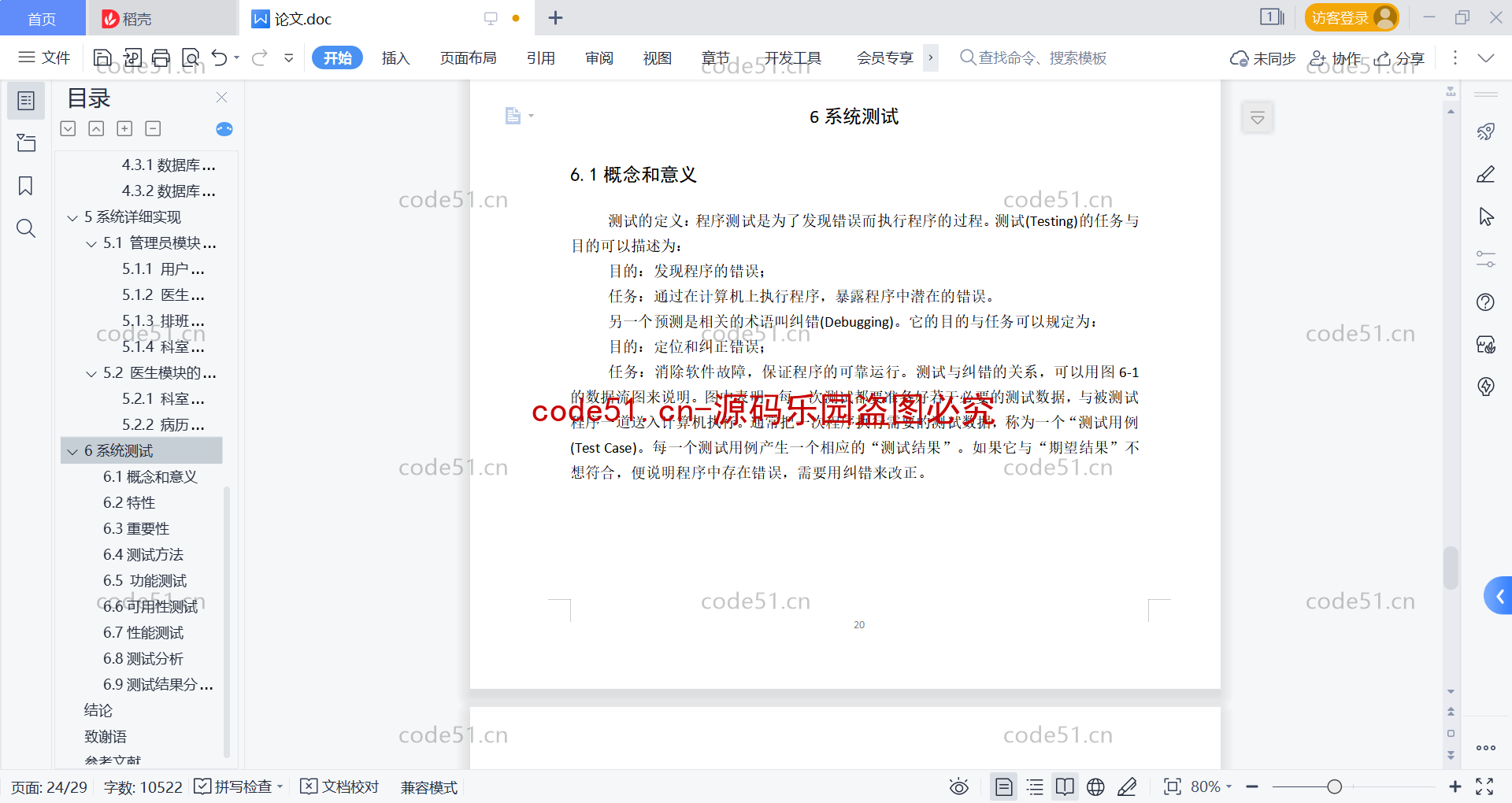The height and width of the screenshot is (803, 1512).
Task: Click the document vertical scrollbar thumb
Action: click(x=1451, y=568)
